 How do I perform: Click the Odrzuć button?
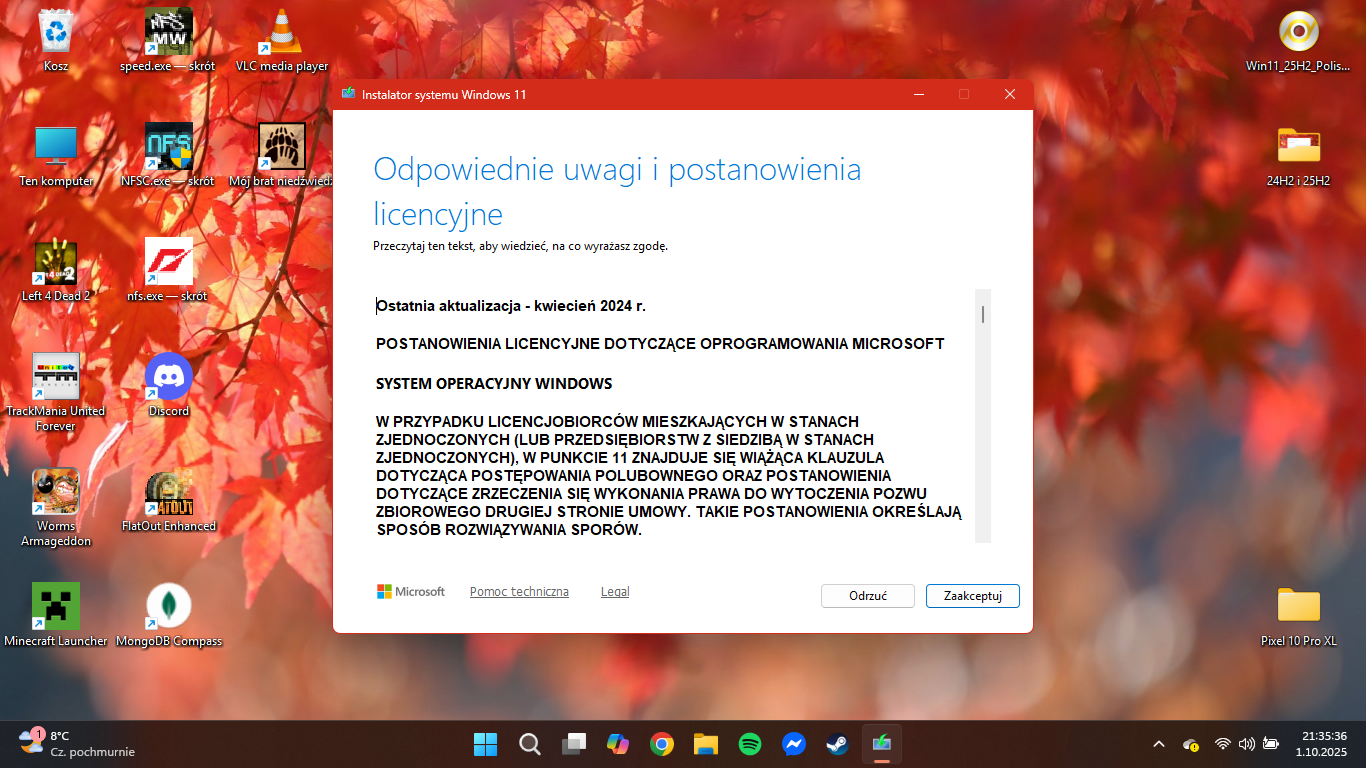(x=867, y=596)
